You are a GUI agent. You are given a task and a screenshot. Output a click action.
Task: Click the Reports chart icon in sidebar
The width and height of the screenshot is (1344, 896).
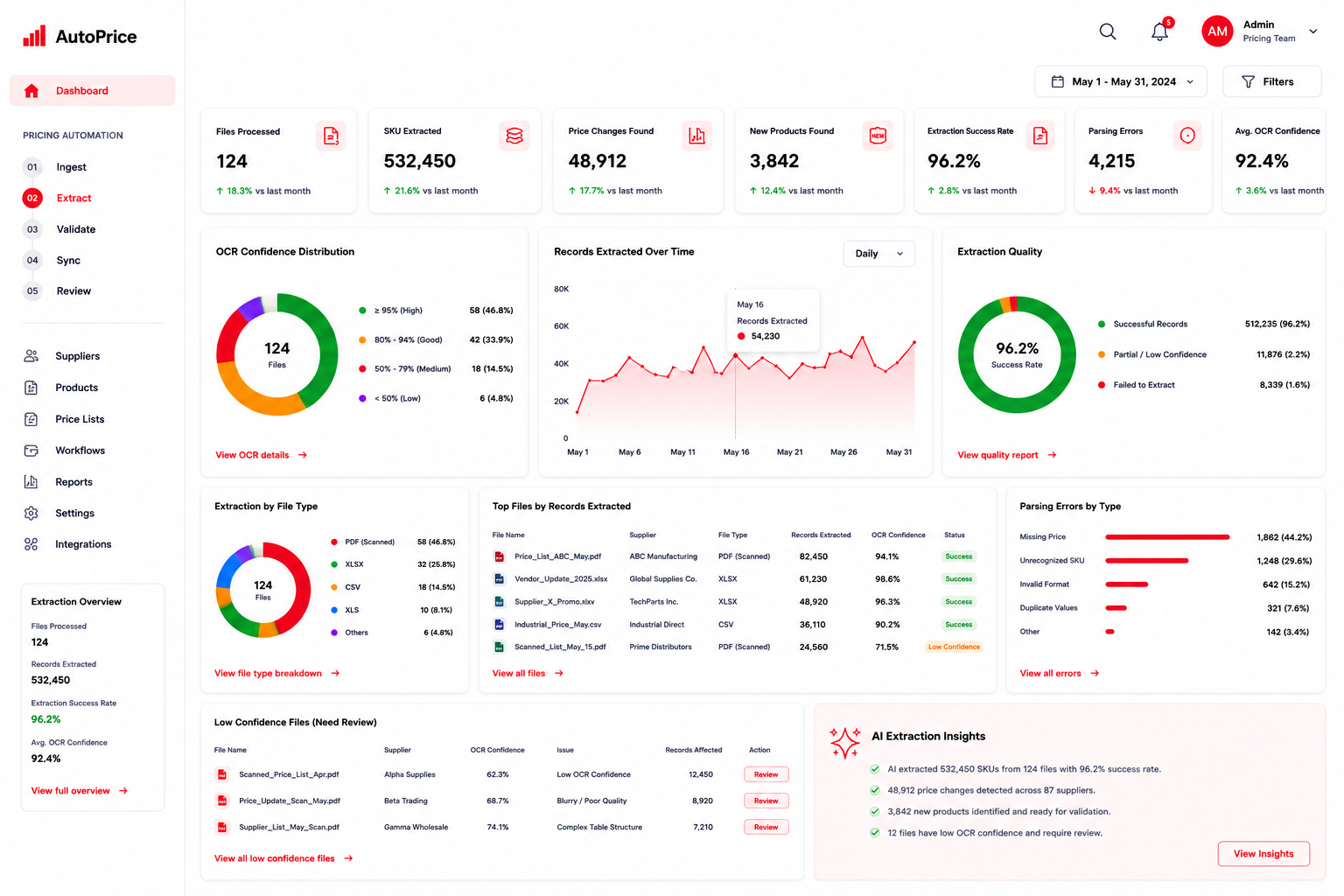coord(31,482)
